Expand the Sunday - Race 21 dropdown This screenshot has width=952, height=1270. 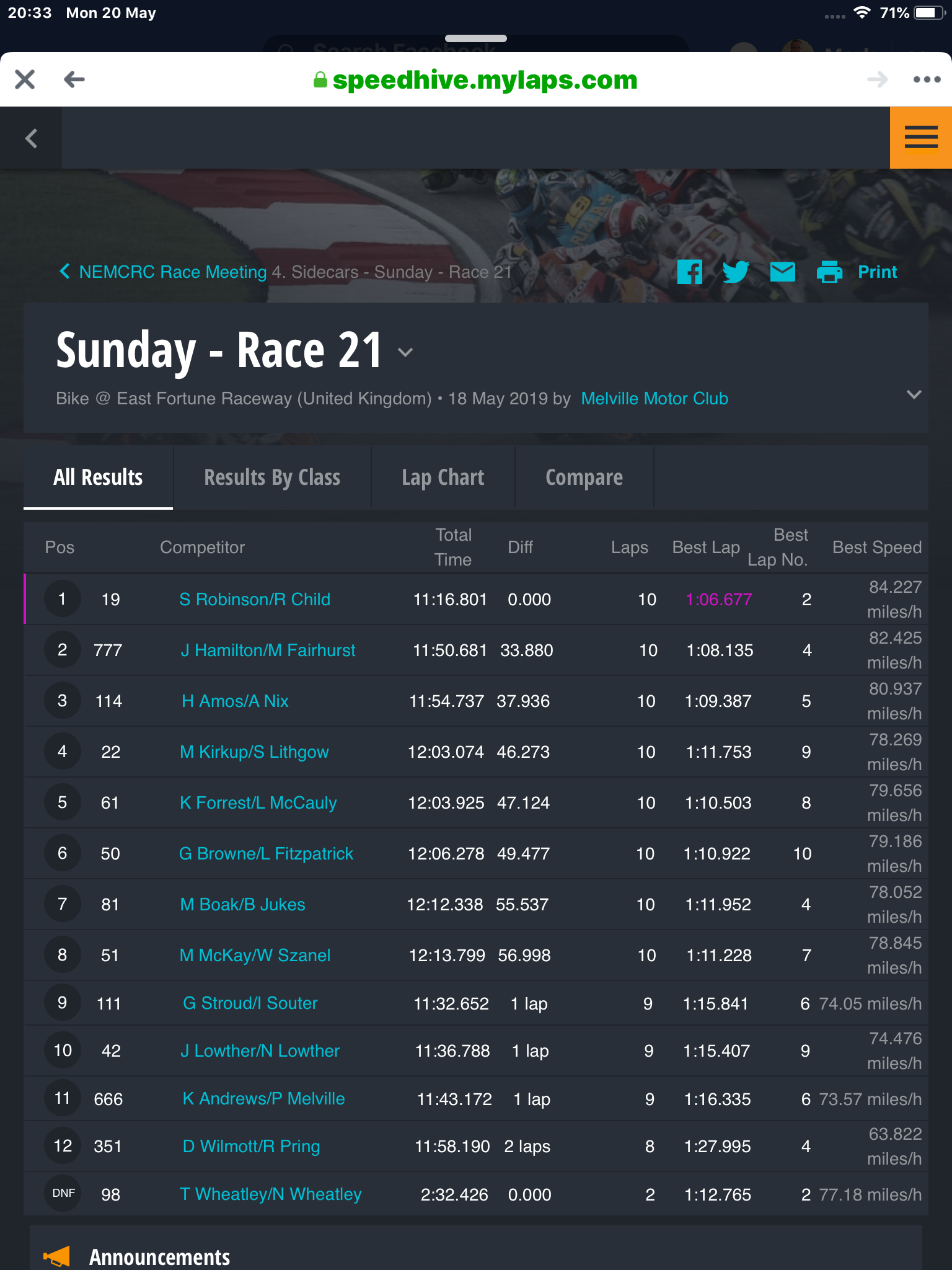pos(405,352)
